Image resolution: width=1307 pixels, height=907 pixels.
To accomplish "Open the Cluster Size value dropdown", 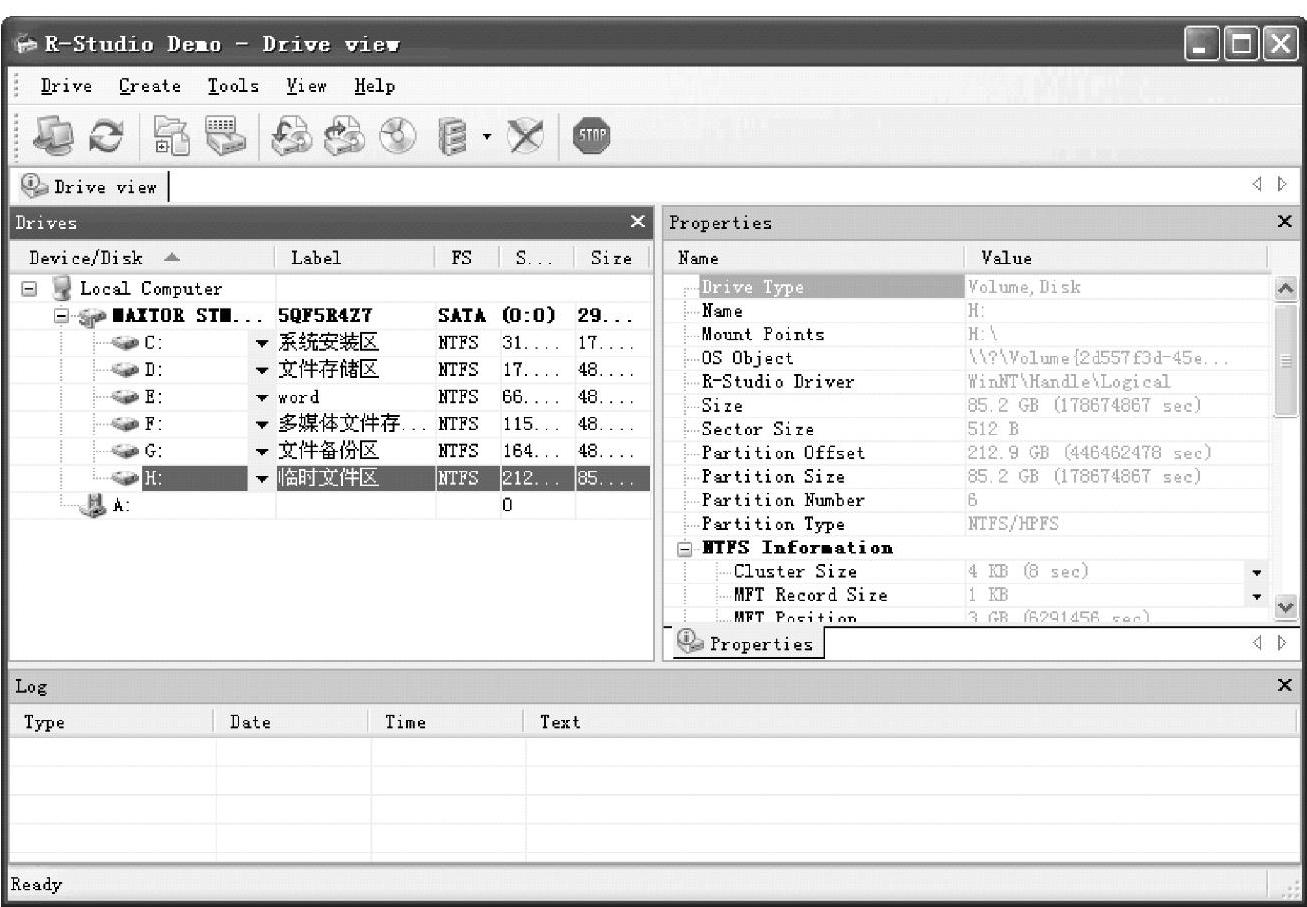I will point(1257,573).
